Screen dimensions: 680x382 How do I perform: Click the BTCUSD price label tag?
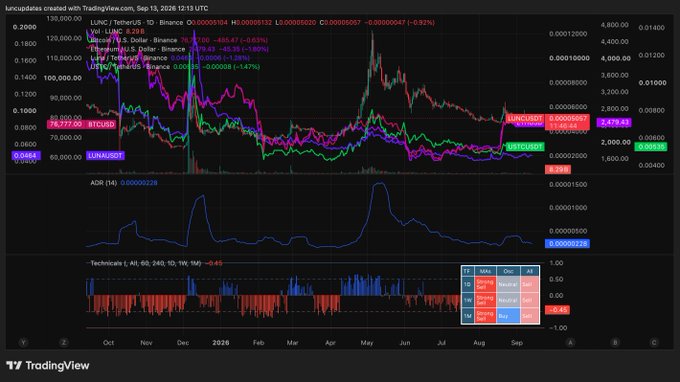101,124
